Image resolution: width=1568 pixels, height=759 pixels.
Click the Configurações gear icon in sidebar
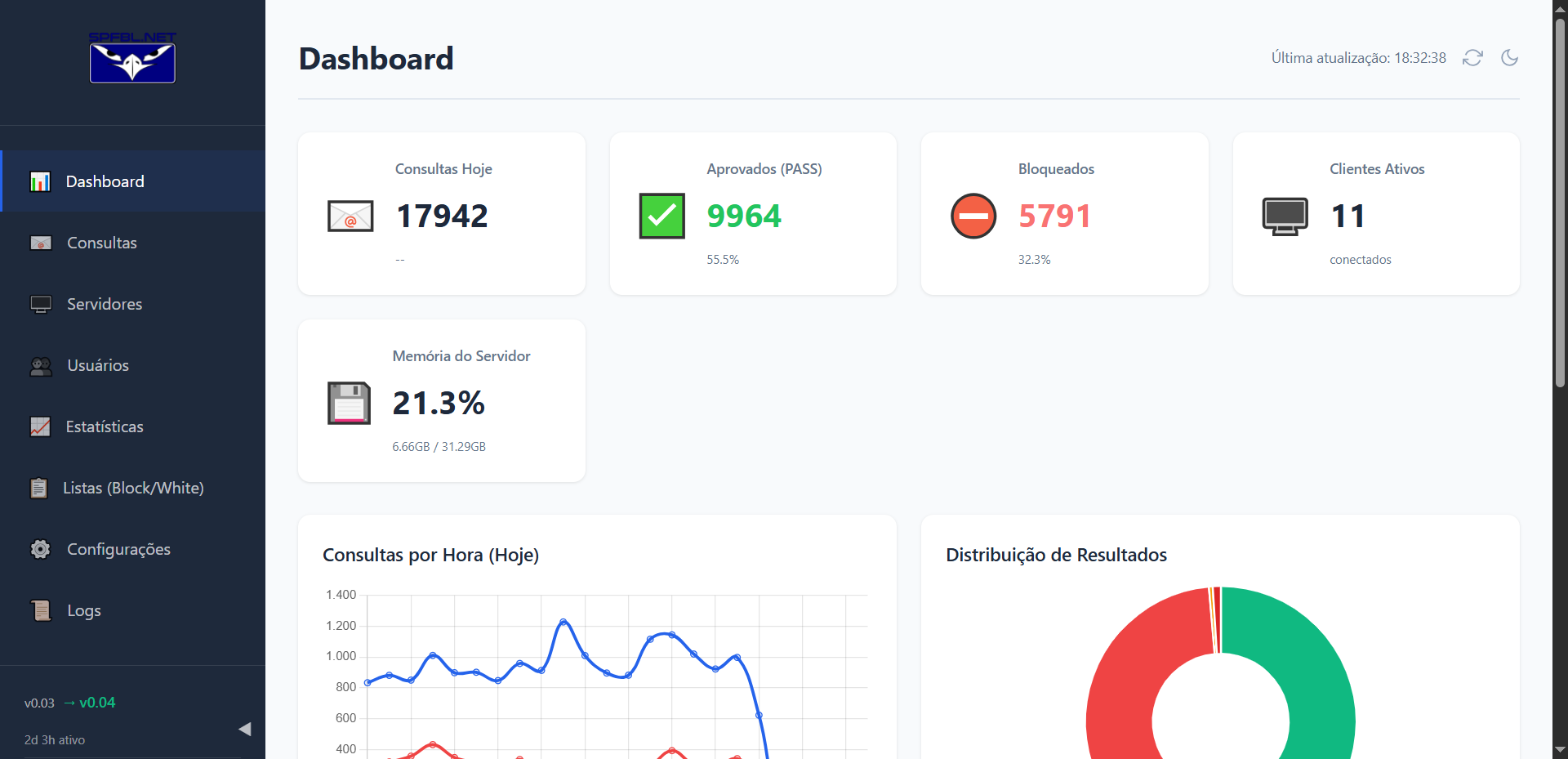(40, 549)
